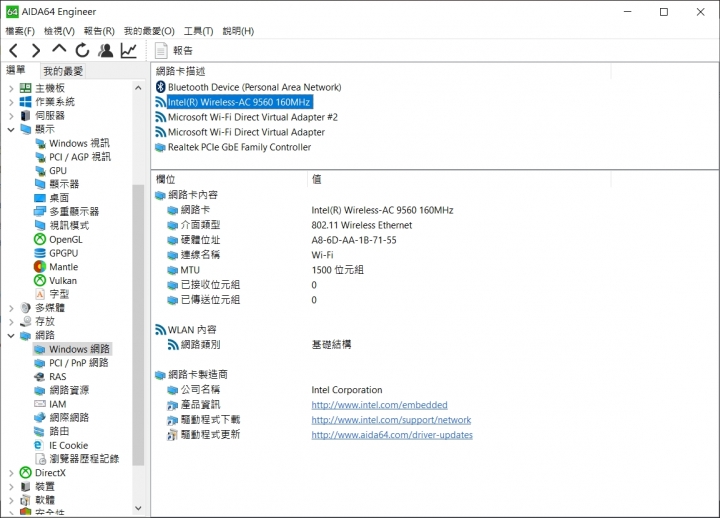720x518 pixels.
Task: Click the A8-6D-AA-1B-71-55 hardware address value
Action: pos(354,240)
